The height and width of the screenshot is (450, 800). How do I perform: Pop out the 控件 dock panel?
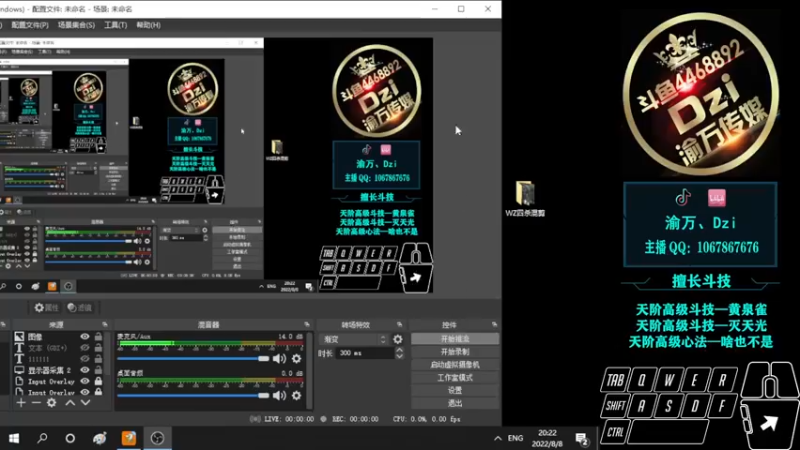[x=494, y=324]
